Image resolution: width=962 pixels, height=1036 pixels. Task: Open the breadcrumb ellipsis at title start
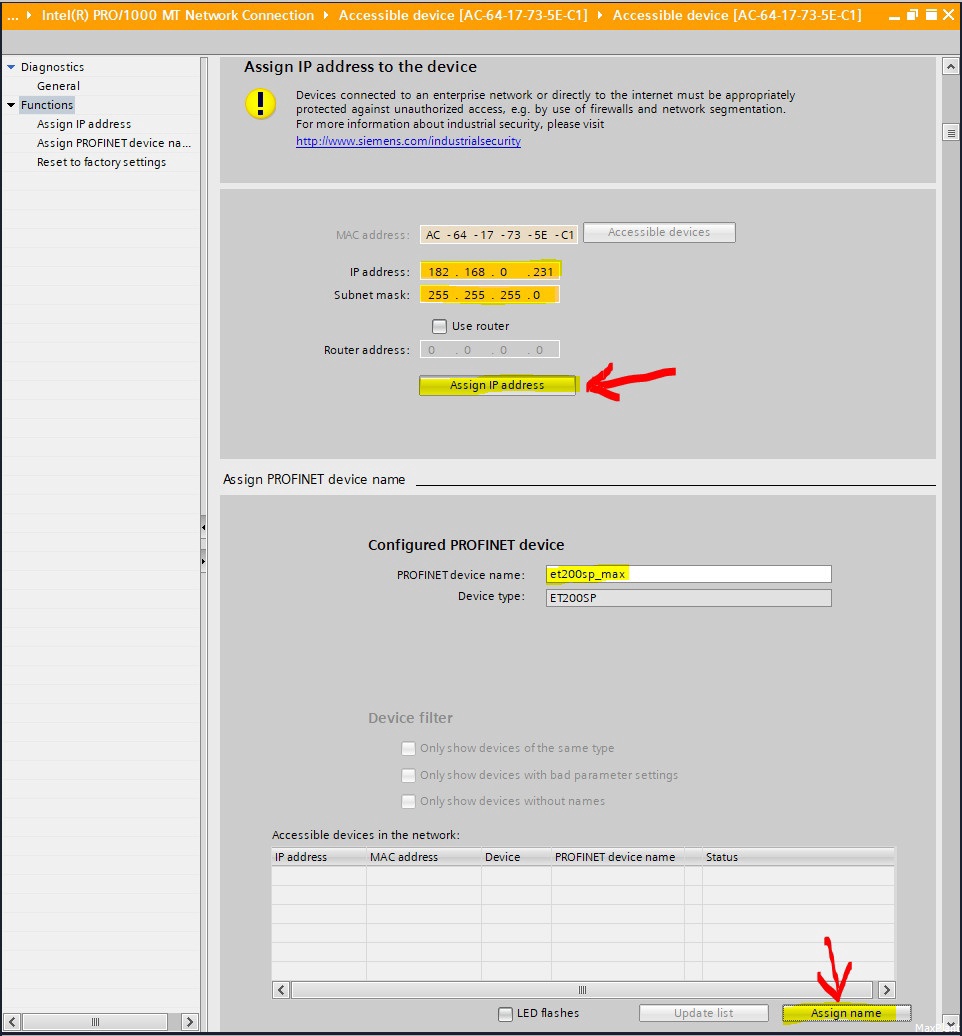(x=13, y=15)
